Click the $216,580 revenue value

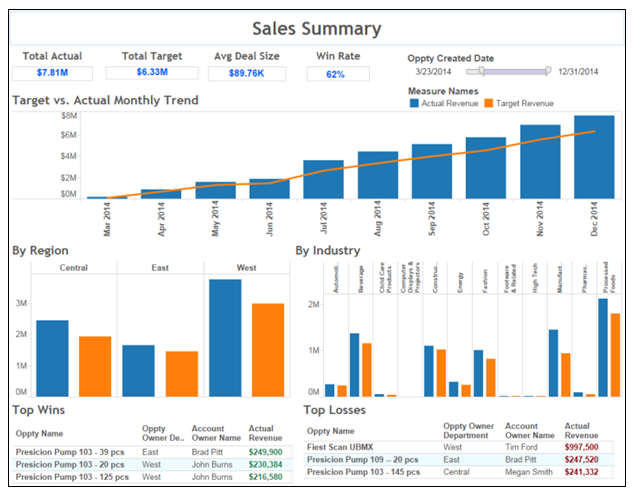click(266, 477)
